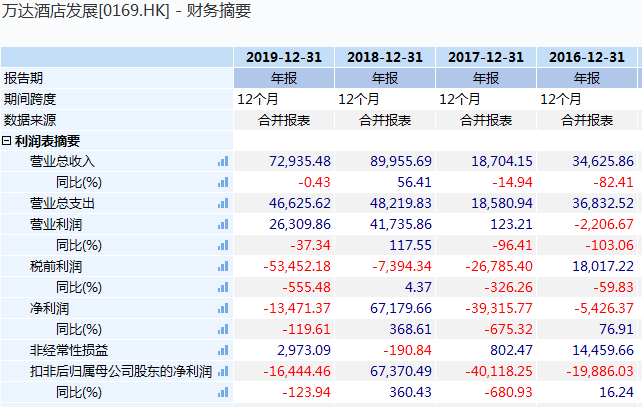Click pre-tax profit value 18,017.22
642x407 pixels.
pyautogui.click(x=603, y=267)
